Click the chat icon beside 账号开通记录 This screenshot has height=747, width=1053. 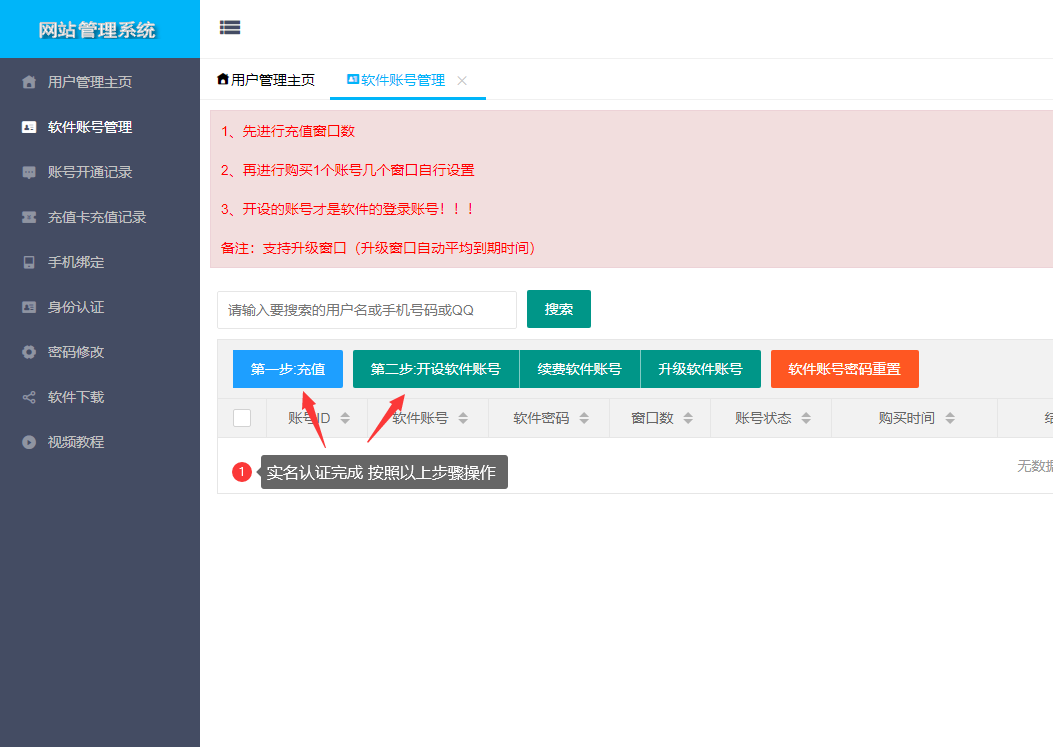[29, 172]
